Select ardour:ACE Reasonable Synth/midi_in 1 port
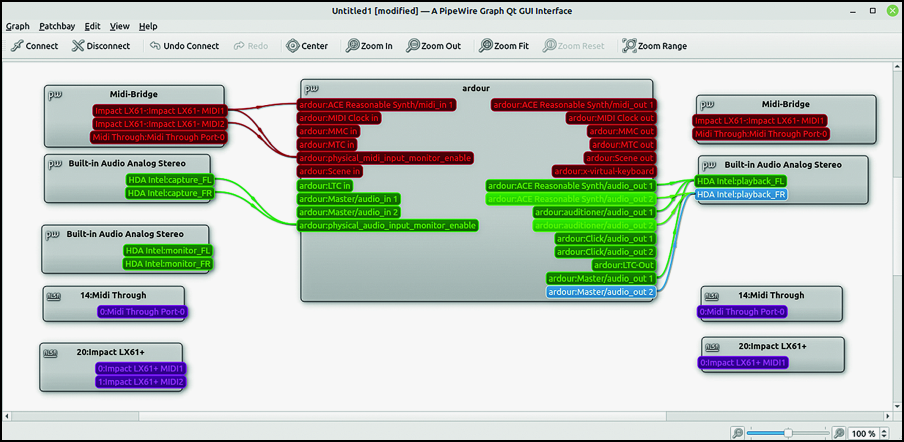 (x=377, y=105)
